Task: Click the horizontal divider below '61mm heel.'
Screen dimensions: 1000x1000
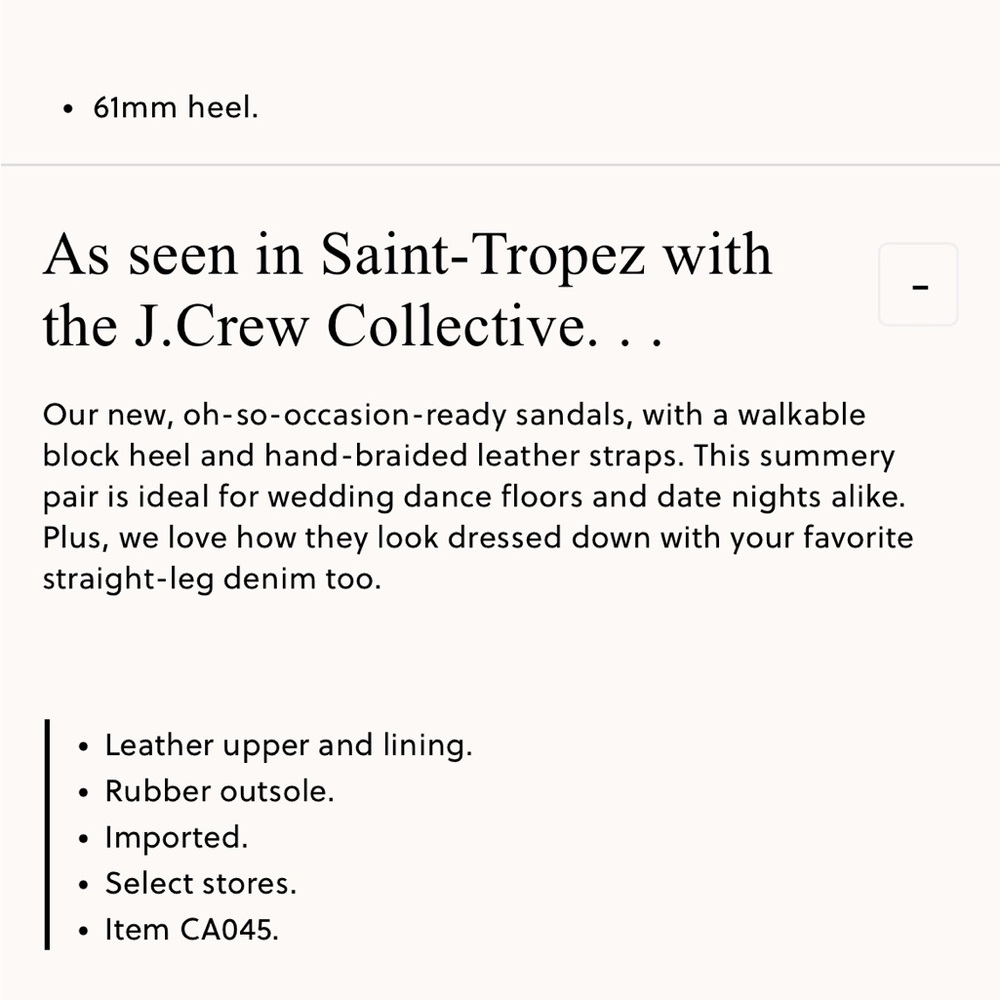Action: coord(500,165)
